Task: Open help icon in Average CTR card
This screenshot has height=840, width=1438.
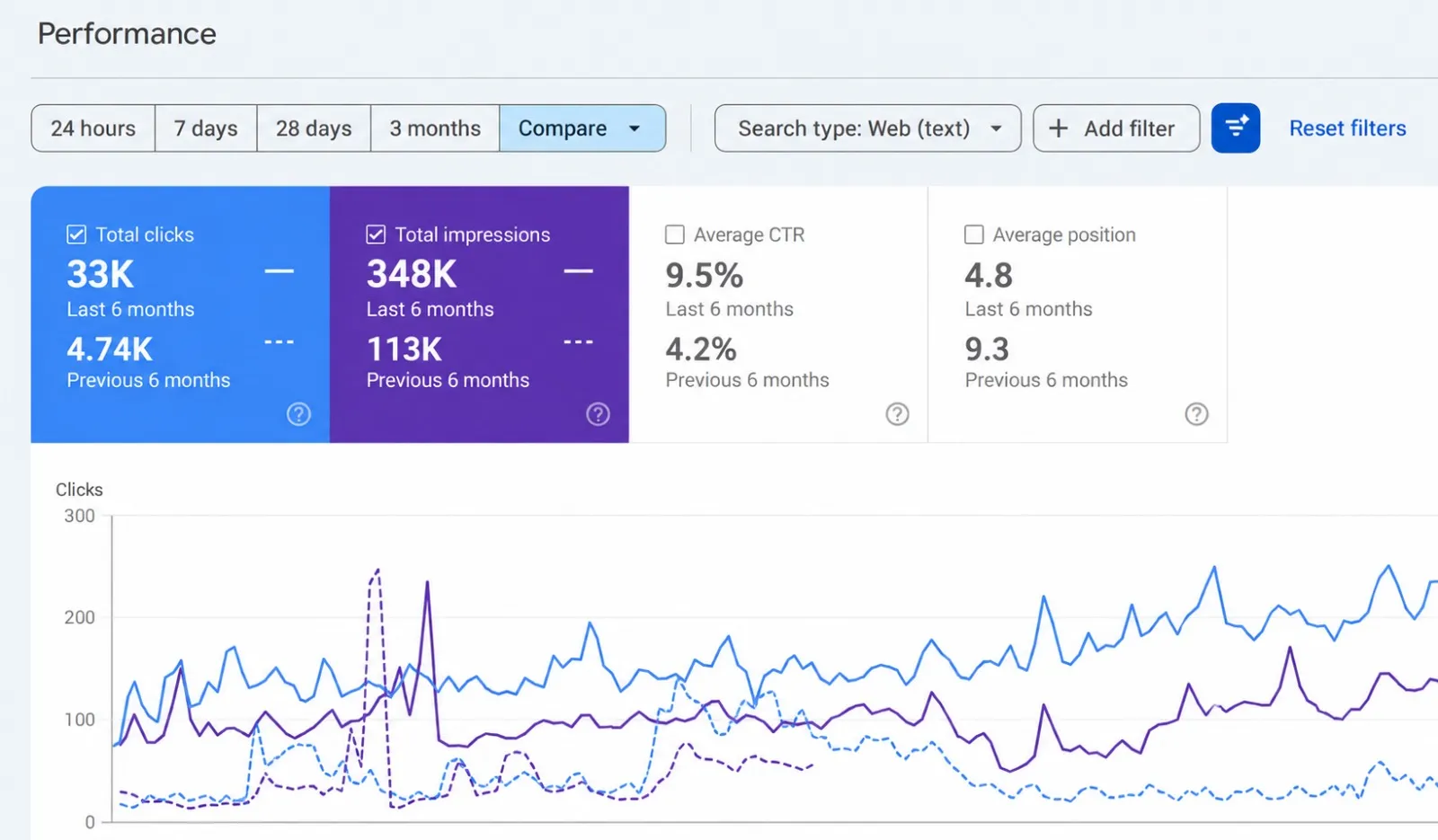Action: [897, 414]
